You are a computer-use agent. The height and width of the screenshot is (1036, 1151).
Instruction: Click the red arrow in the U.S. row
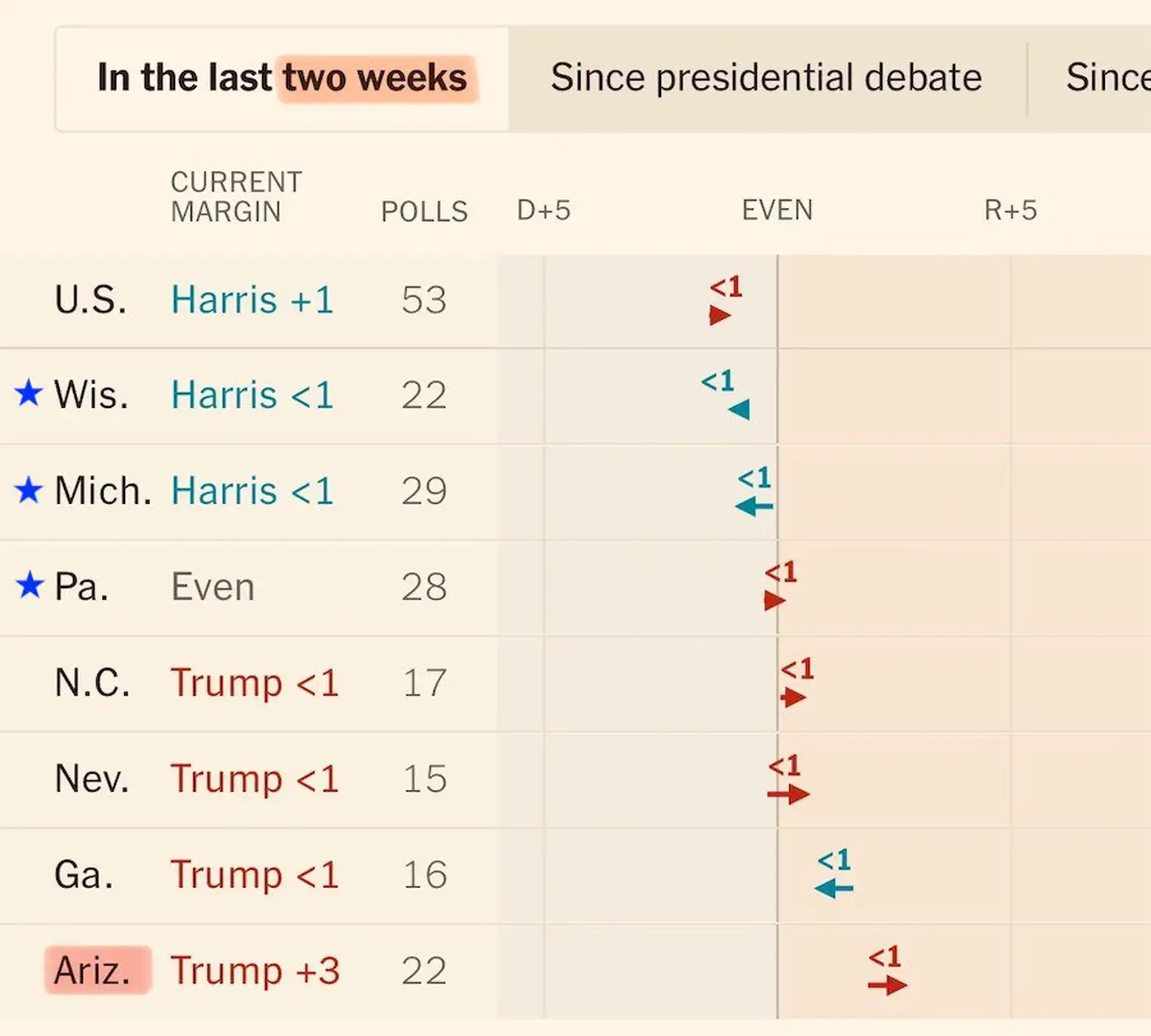tap(720, 315)
